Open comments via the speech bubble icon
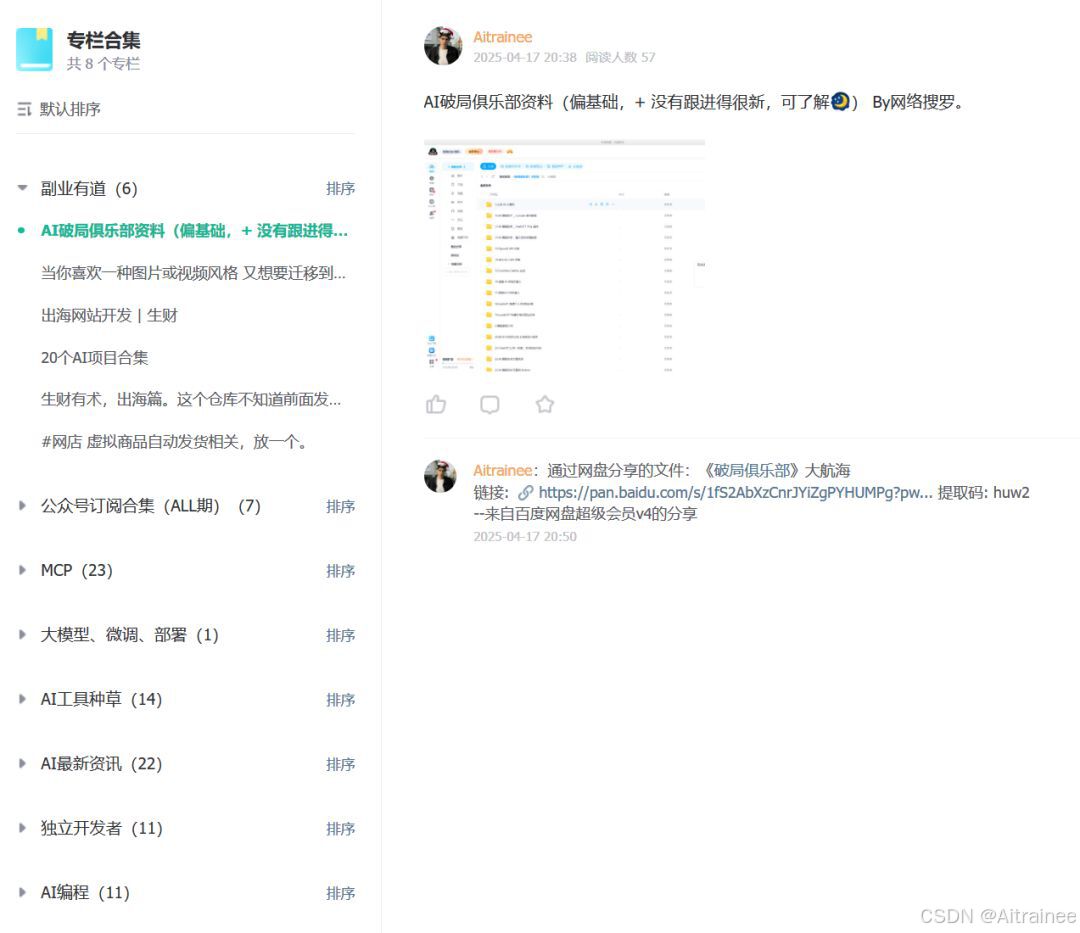The width and height of the screenshot is (1080, 933). tap(490, 404)
